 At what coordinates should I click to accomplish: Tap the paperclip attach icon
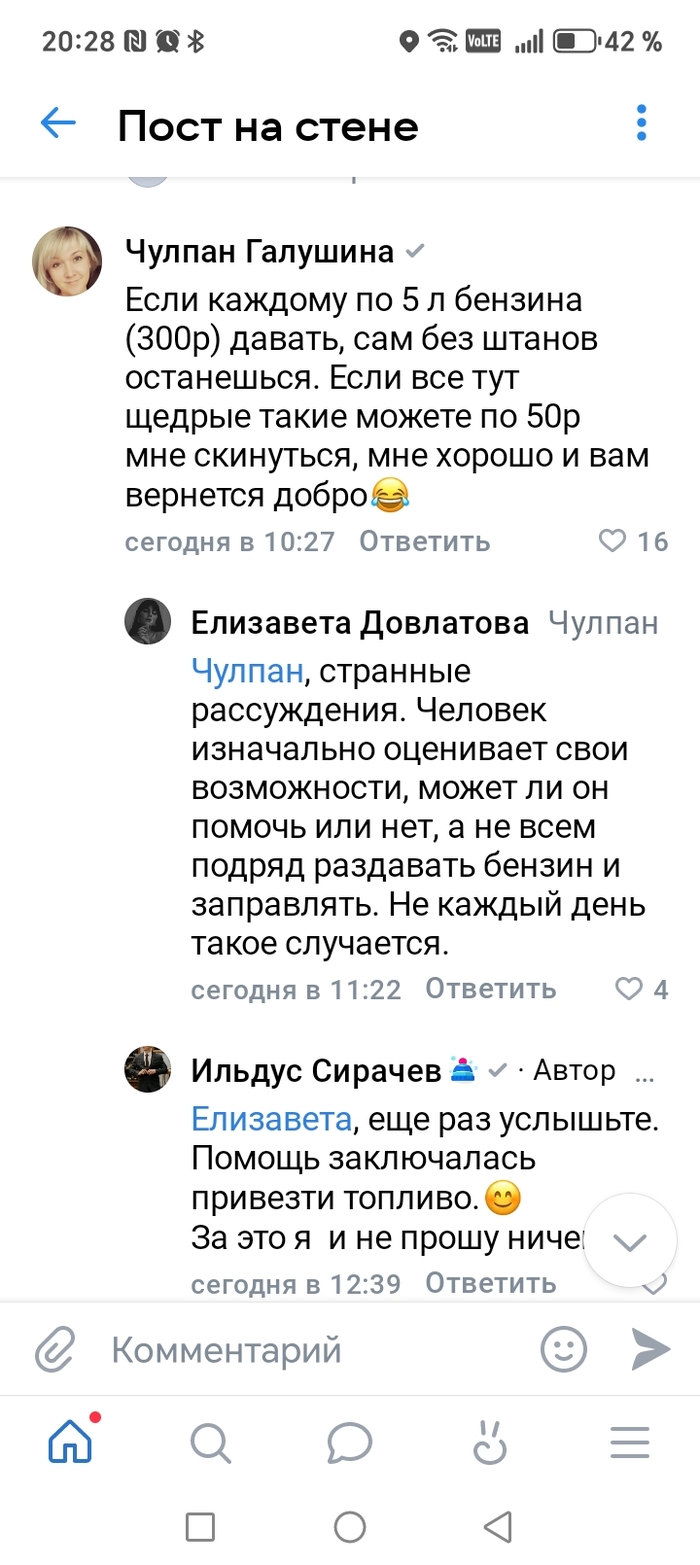coord(55,1350)
